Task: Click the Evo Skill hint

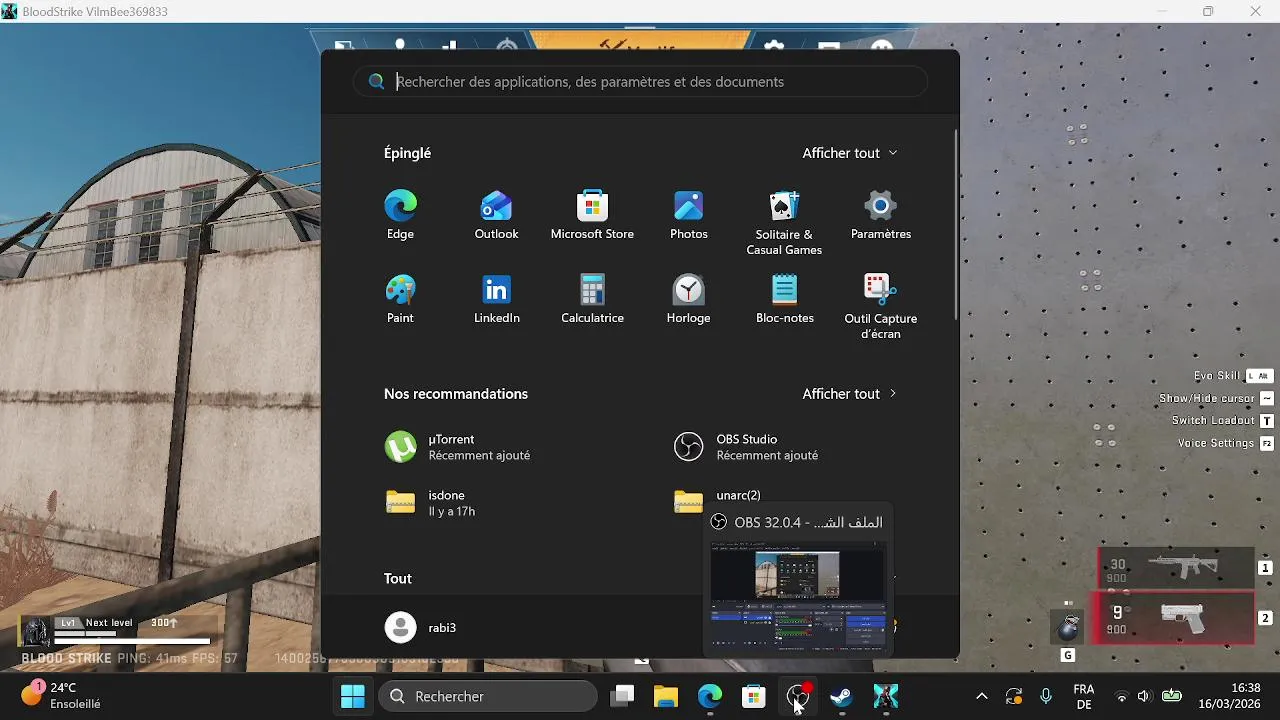Action: 1233,376
